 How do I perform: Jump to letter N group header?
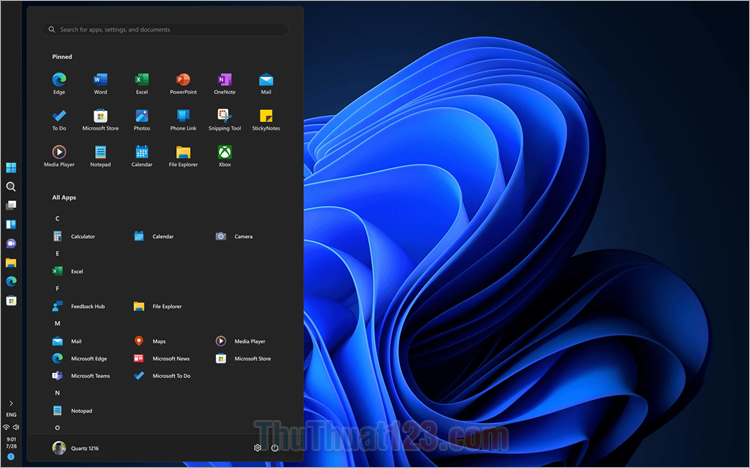[x=57, y=393]
